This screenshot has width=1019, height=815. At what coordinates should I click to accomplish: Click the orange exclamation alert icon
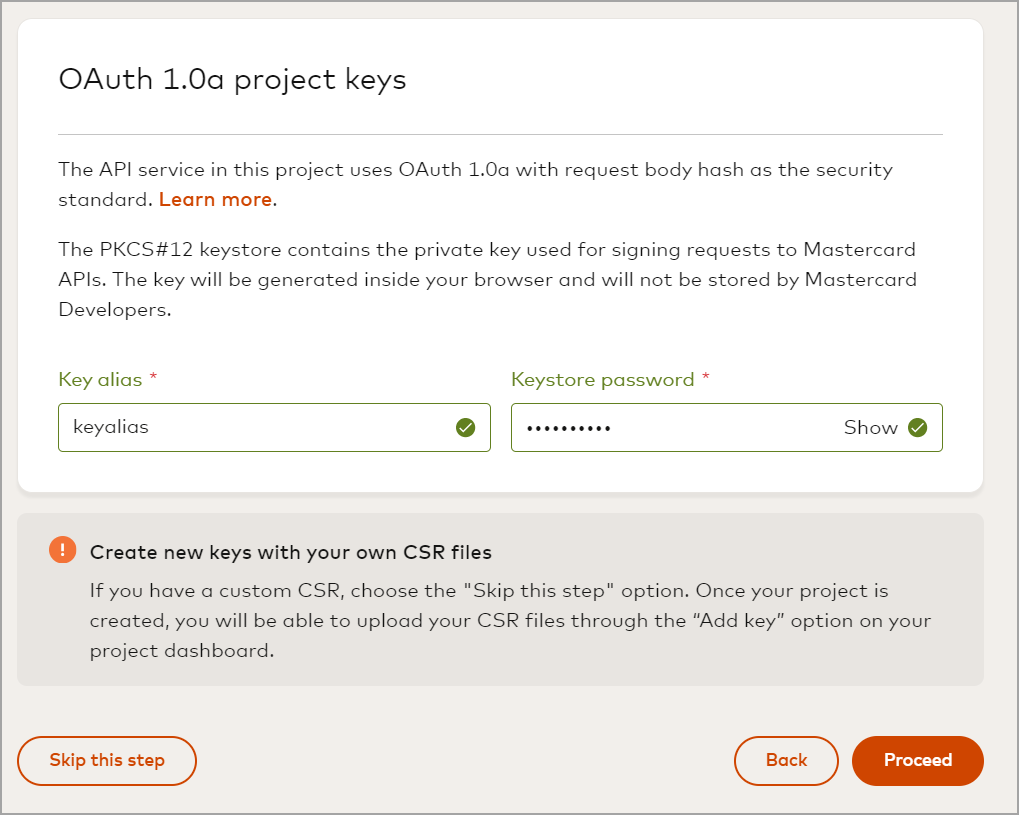coord(64,550)
